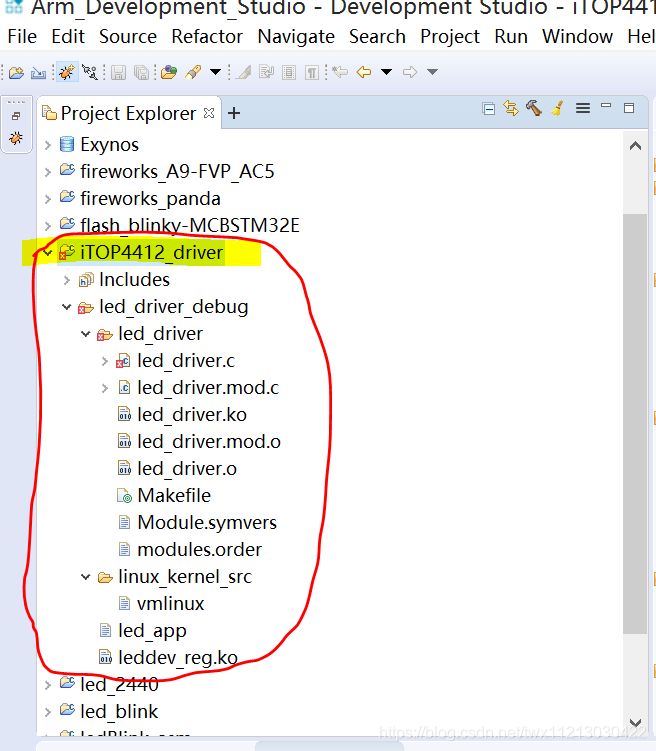Click the Connect with existing configuration icon

click(x=90, y=72)
